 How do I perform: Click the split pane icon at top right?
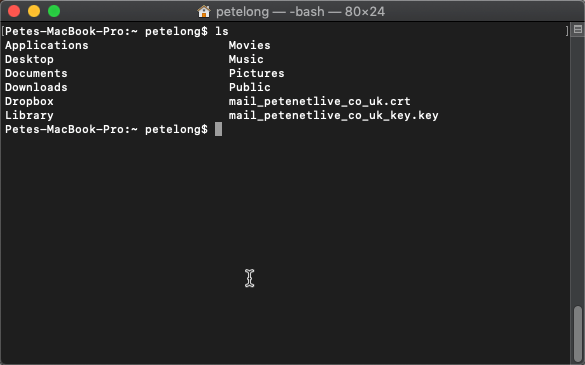tap(578, 29)
